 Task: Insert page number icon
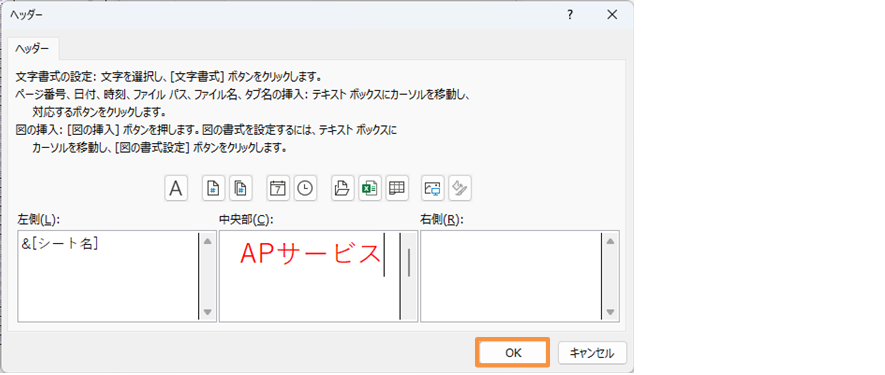click(213, 188)
